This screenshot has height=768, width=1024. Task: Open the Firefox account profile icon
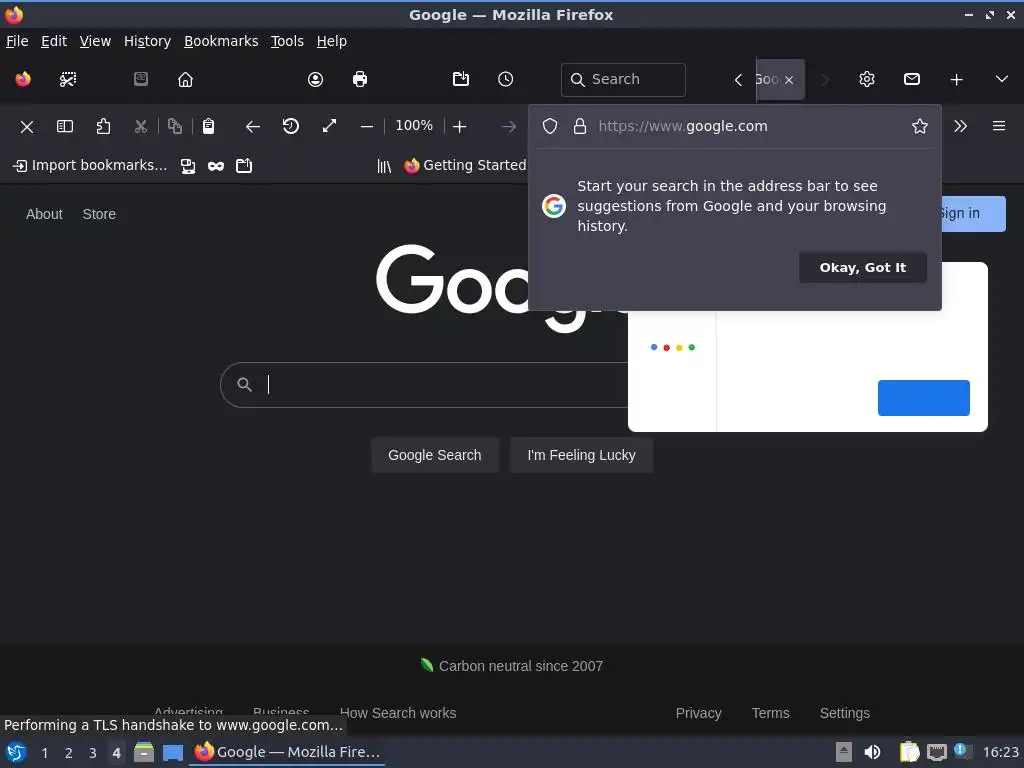pos(315,79)
